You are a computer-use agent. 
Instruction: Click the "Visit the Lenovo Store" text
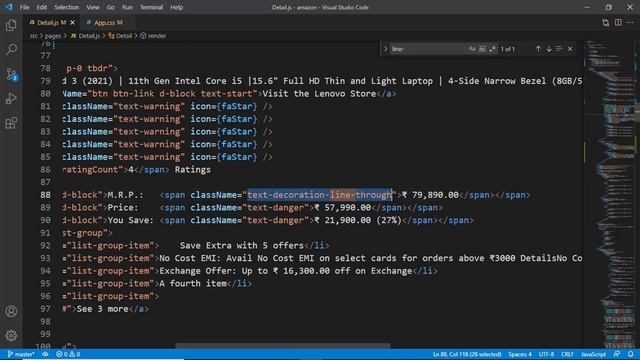click(319, 94)
